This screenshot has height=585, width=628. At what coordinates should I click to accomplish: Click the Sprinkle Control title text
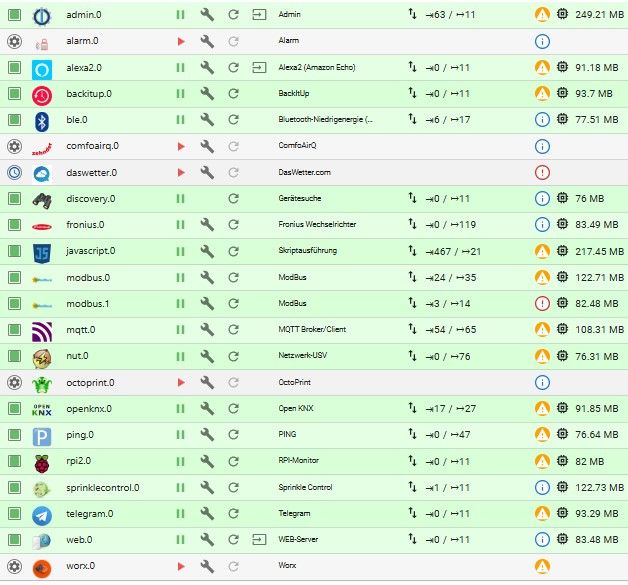tap(305, 487)
